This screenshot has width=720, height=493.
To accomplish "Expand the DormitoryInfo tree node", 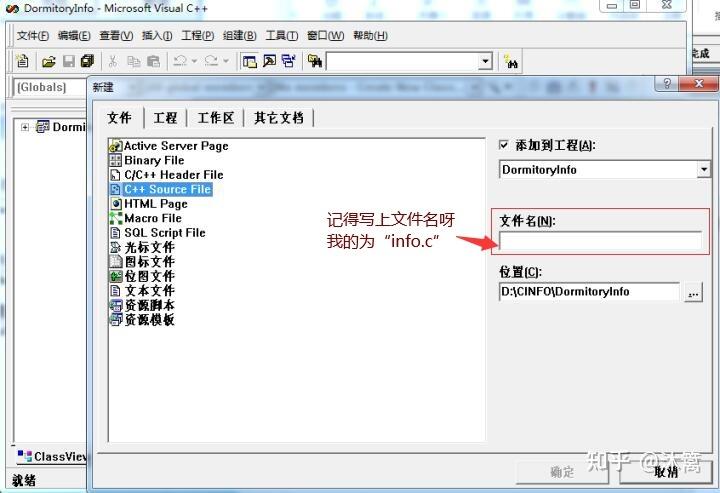I will click(25, 127).
